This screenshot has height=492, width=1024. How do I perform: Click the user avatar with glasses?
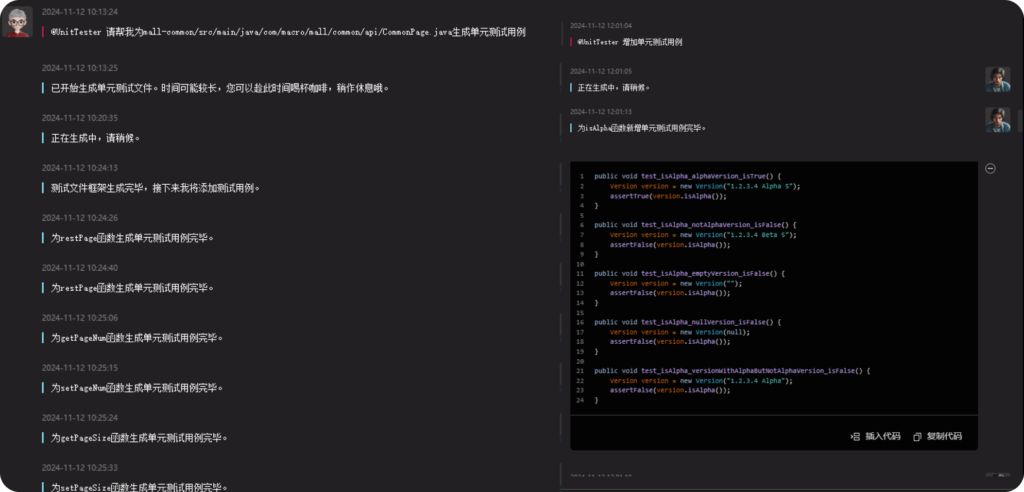17,22
